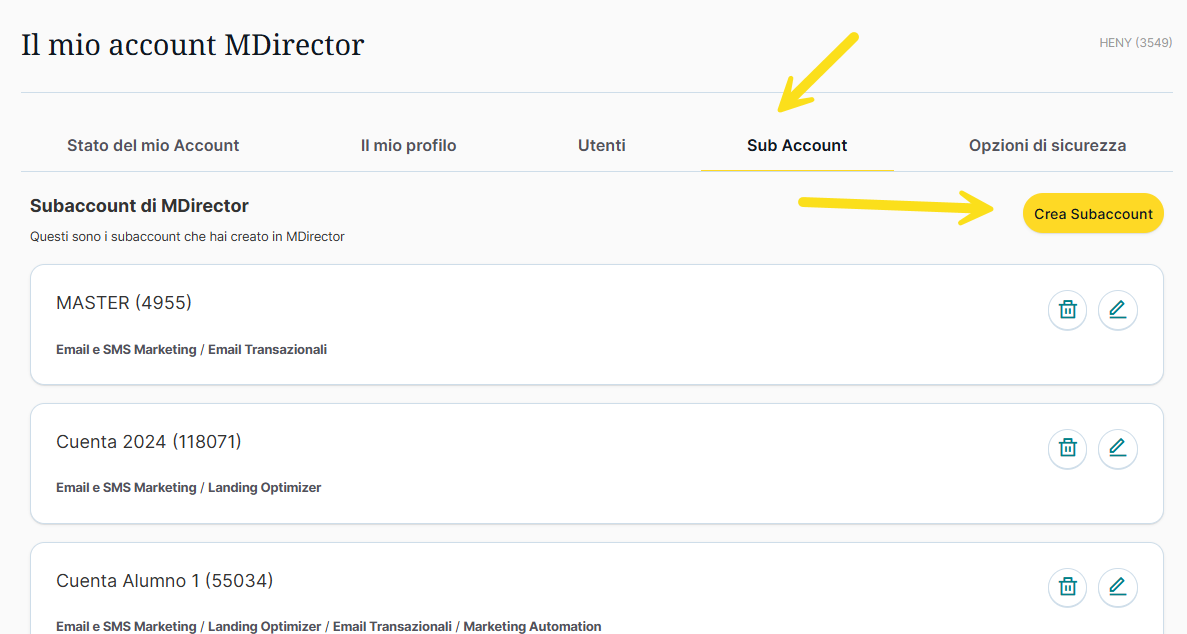Click the Il mio account MDirector heading
Screen dimensions: 1187x634
coord(193,45)
